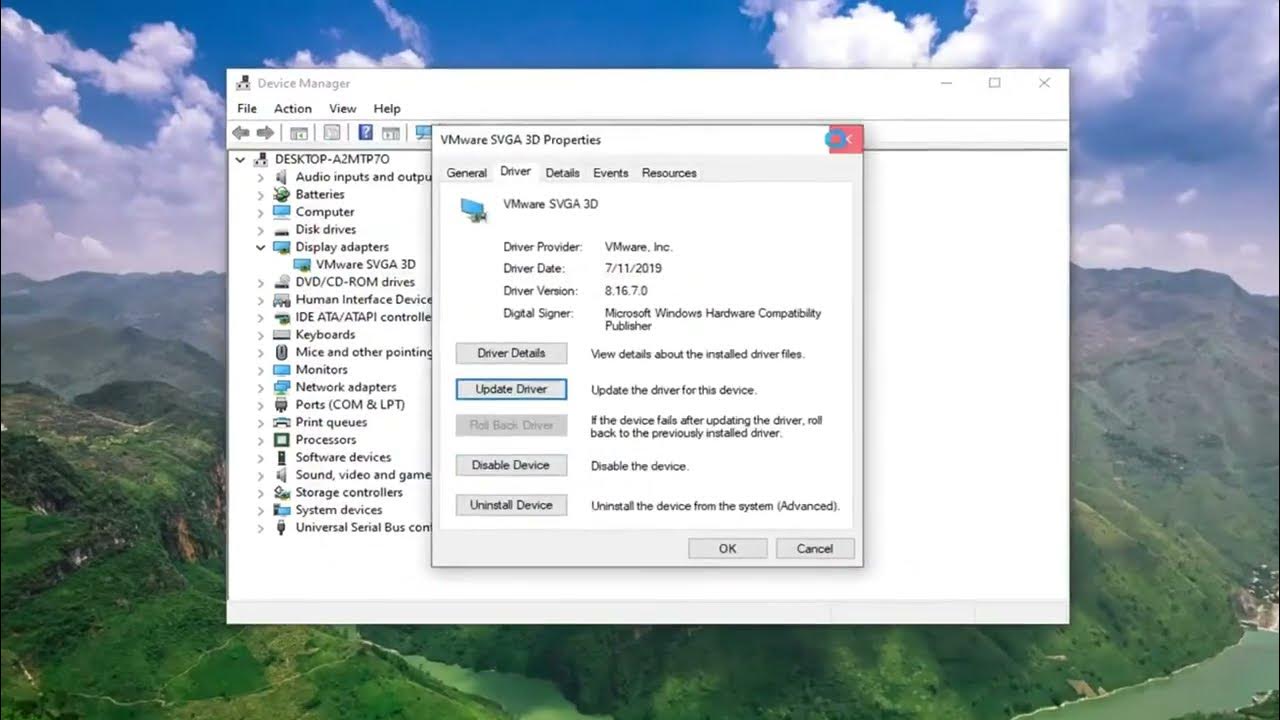Click the Computer category monitor icon
This screenshot has width=1280, height=720.
click(x=282, y=212)
